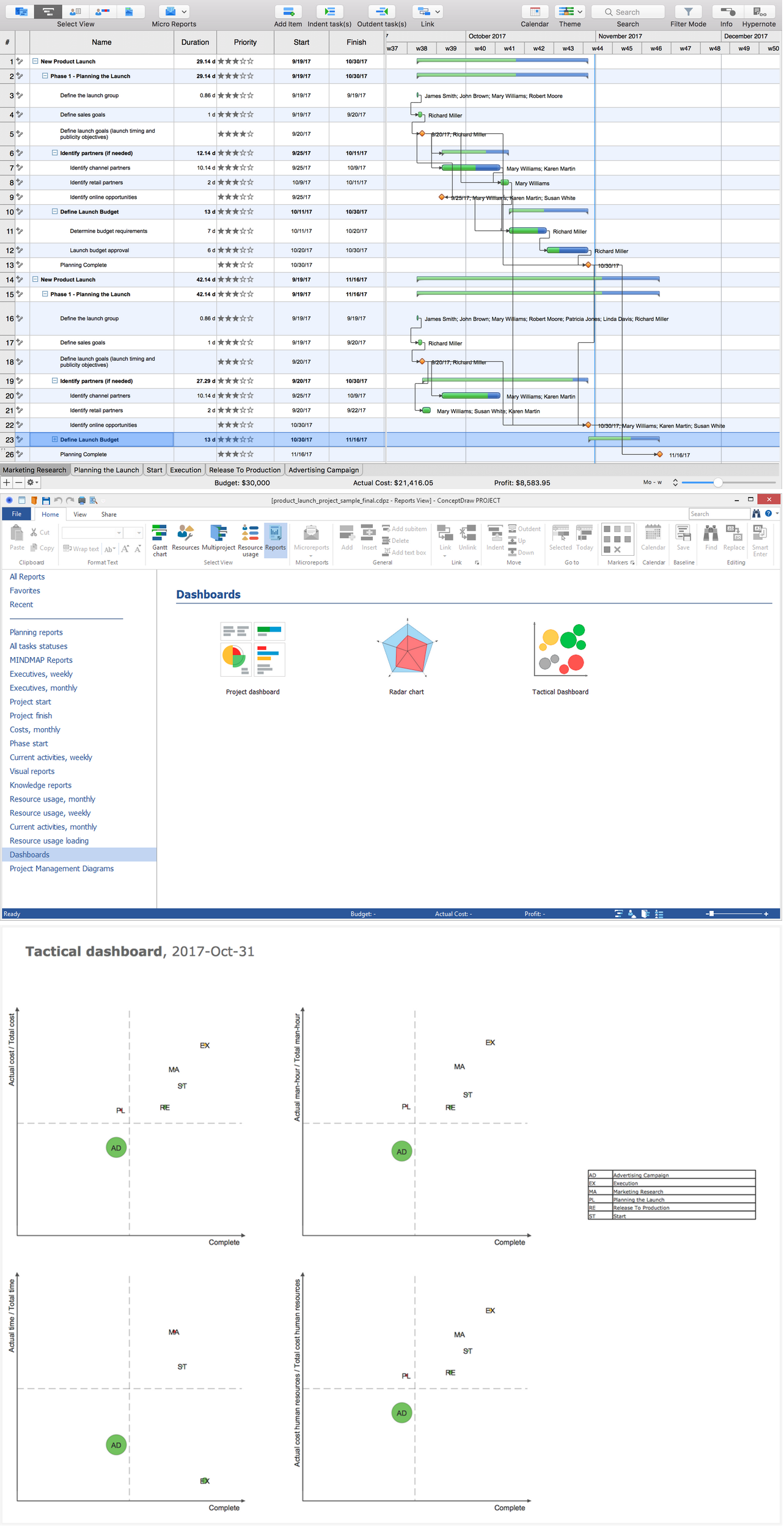Open the File ribbon tab
Screen dimensions: 784x1526
click(x=16, y=515)
